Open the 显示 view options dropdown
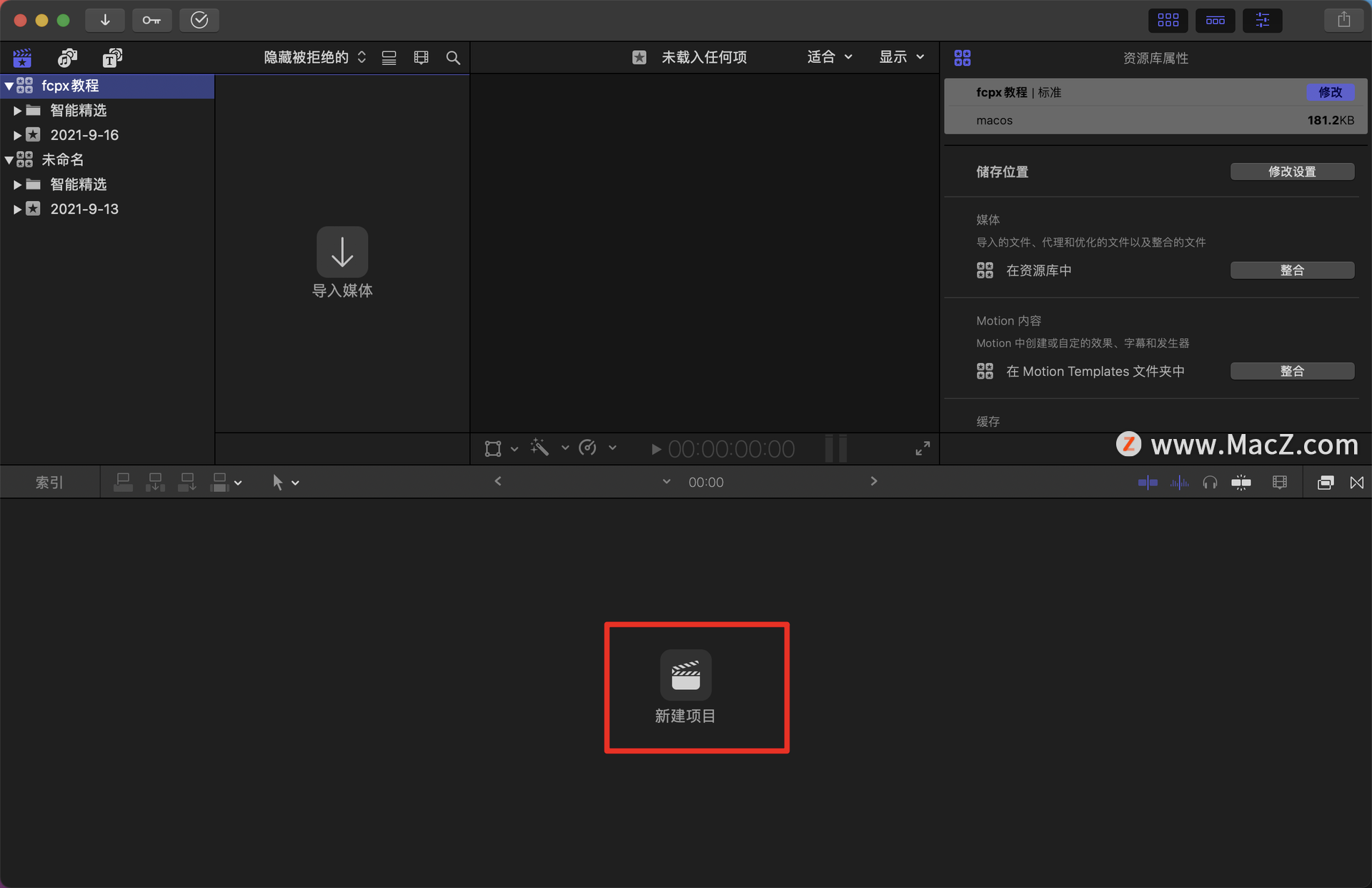This screenshot has width=1372, height=888. pyautogui.click(x=902, y=57)
